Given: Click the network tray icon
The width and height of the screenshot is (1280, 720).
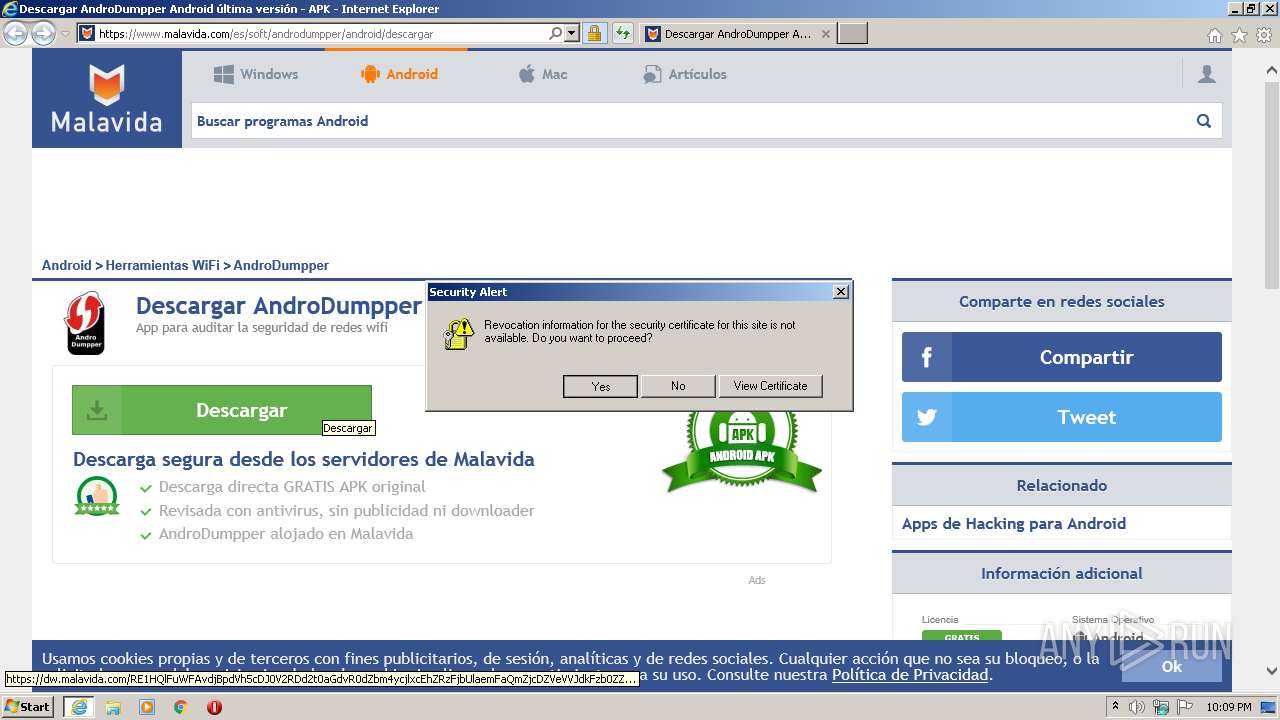Looking at the screenshot, I should point(1161,707).
